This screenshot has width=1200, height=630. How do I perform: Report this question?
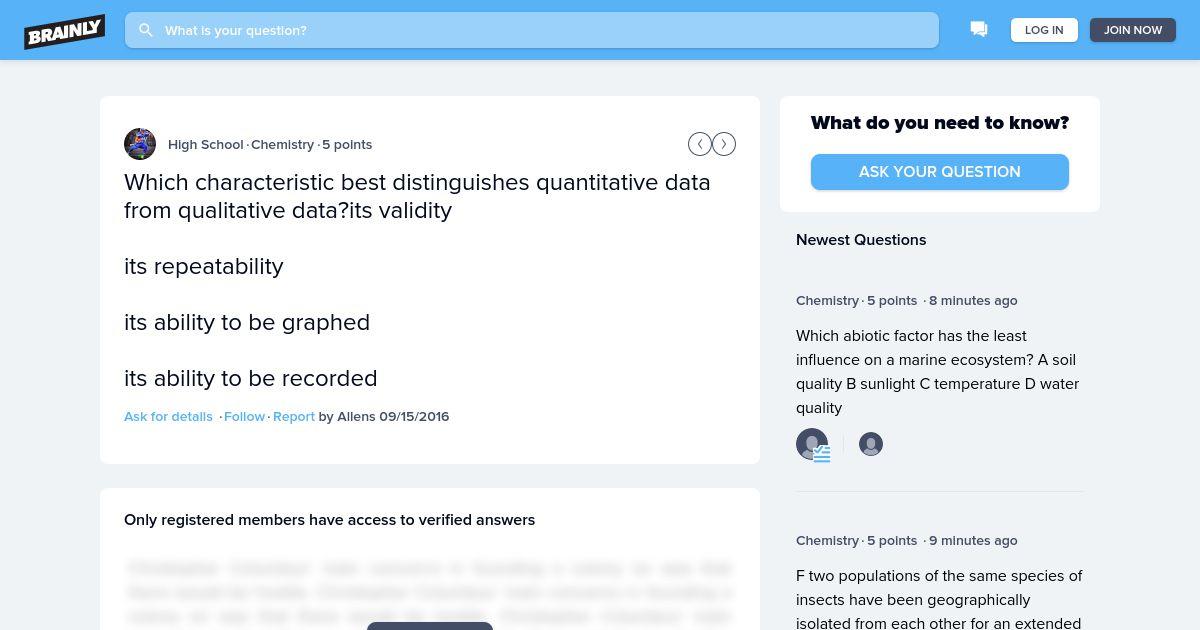294,416
